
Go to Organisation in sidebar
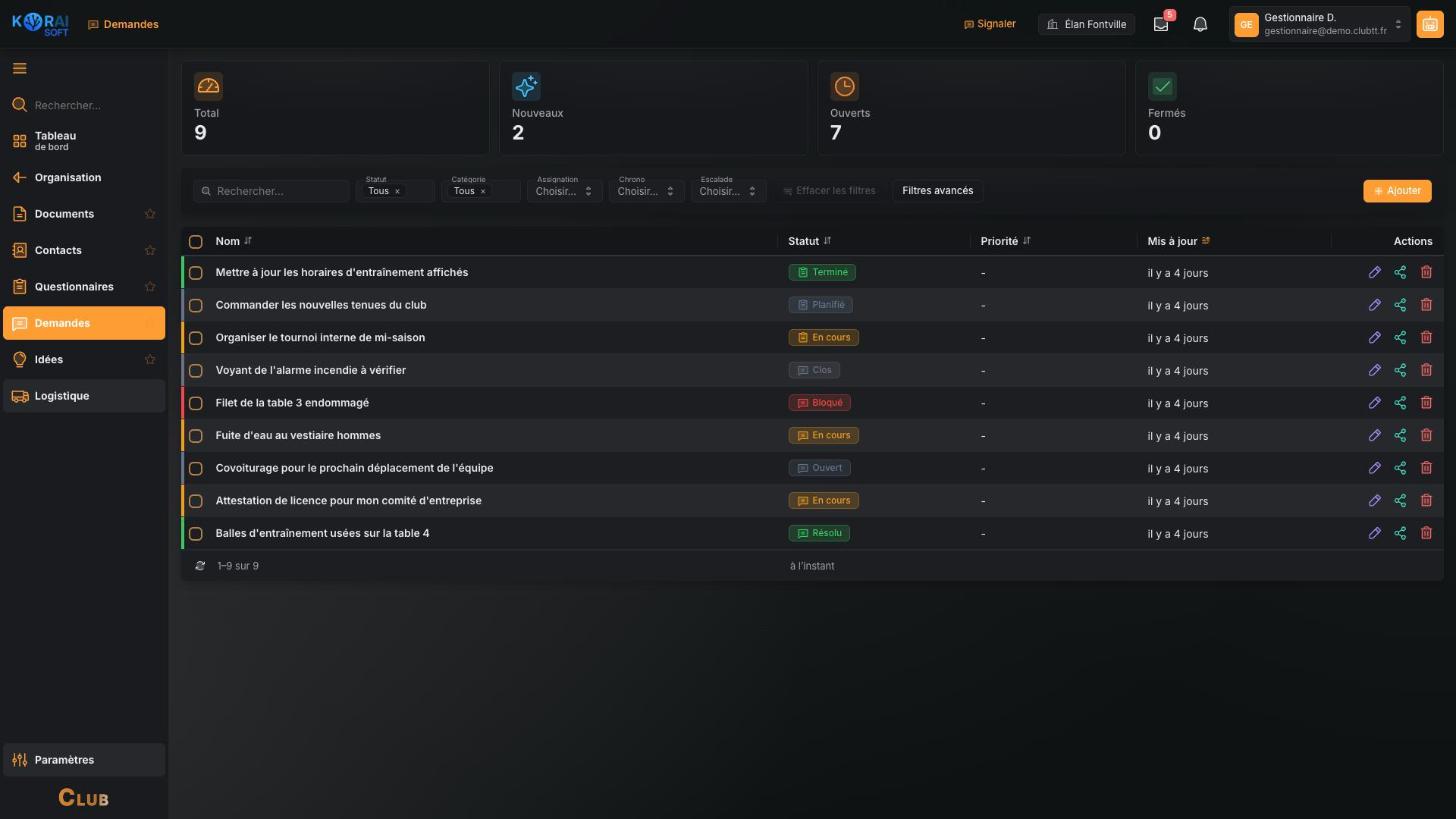click(84, 178)
